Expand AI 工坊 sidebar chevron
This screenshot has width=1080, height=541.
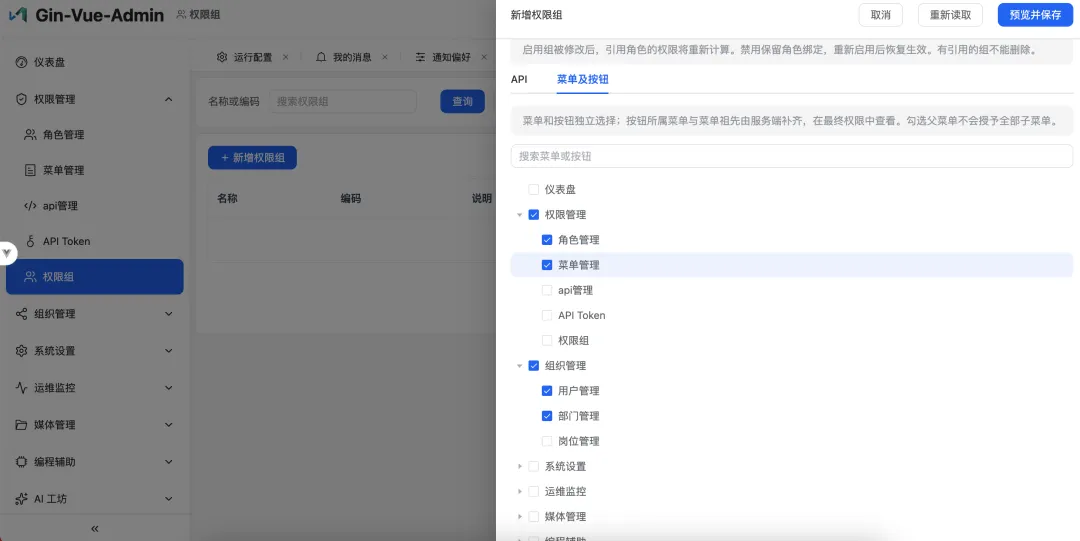click(x=169, y=498)
